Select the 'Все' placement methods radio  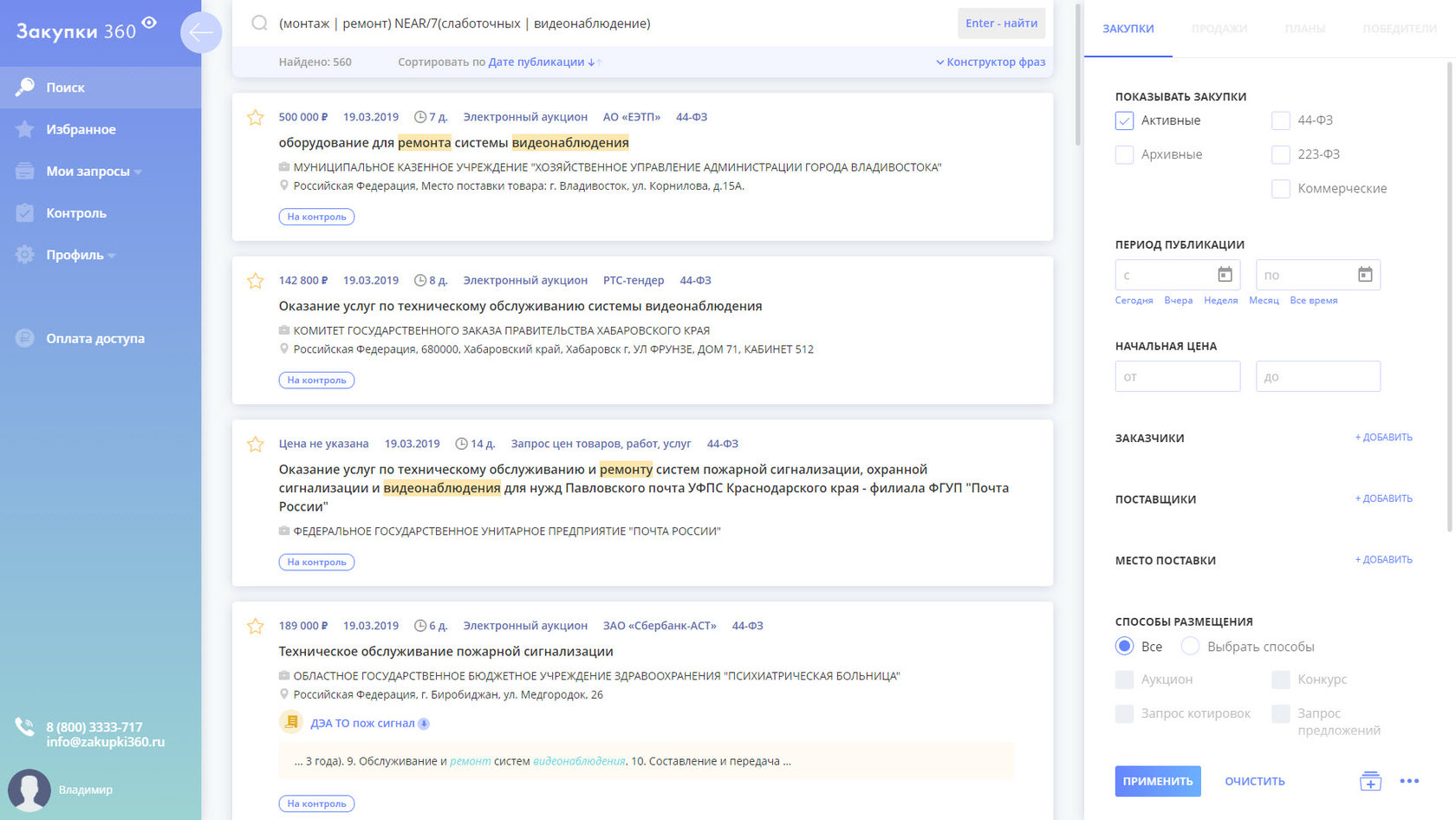pyautogui.click(x=1124, y=647)
